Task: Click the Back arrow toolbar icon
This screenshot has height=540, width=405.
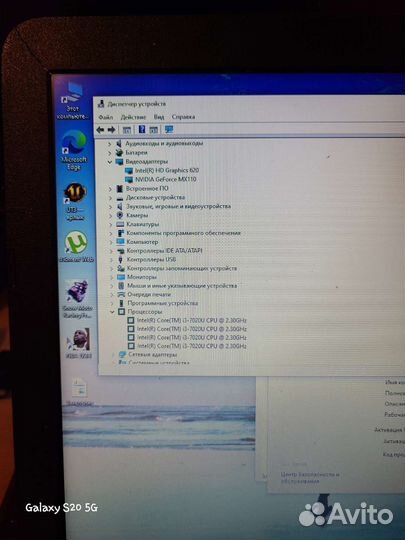Action: click(100, 130)
